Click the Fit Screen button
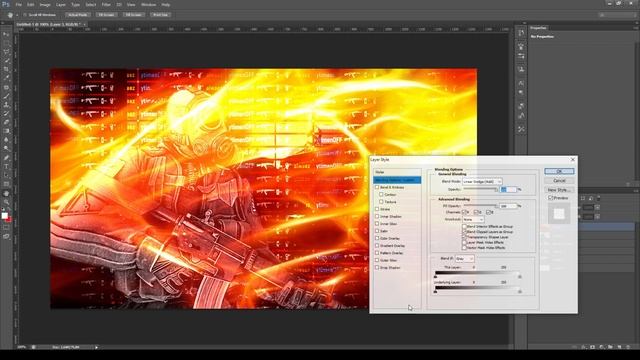The image size is (640, 360). click(x=106, y=15)
